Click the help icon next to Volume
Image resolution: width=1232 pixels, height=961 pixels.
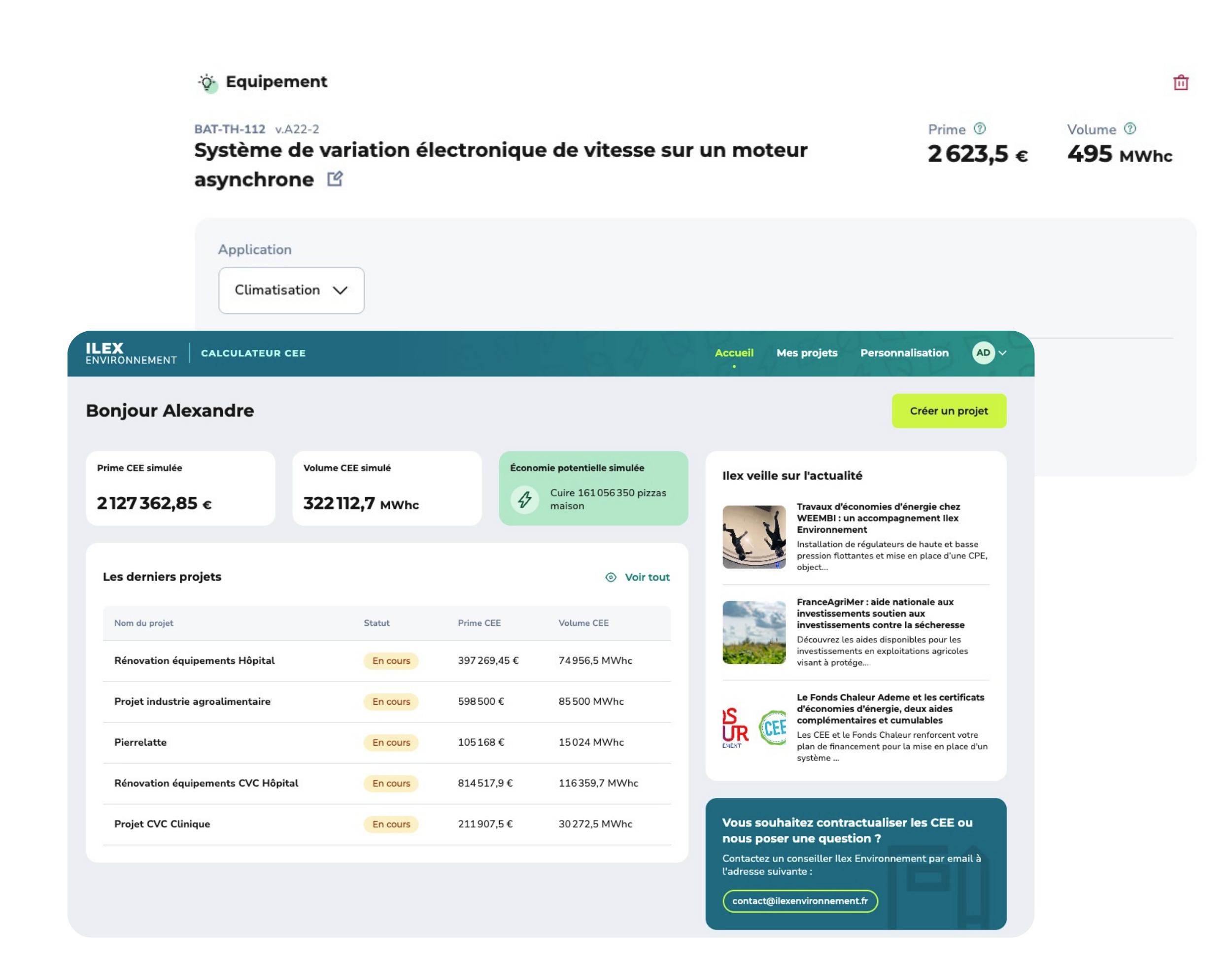pos(1130,129)
